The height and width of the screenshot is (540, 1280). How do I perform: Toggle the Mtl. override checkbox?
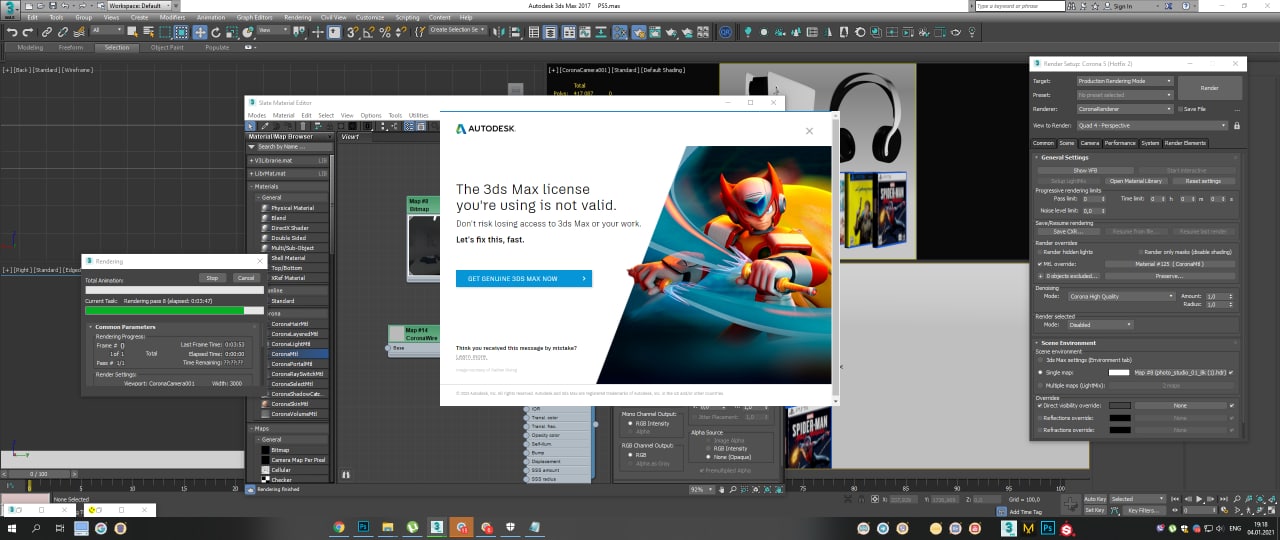[x=1040, y=264]
